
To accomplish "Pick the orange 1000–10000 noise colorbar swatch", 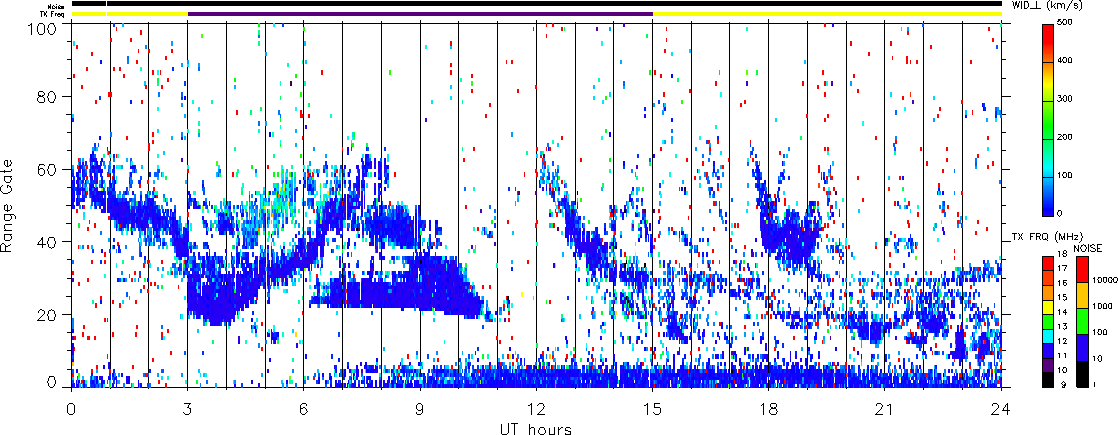I will point(1082,295).
